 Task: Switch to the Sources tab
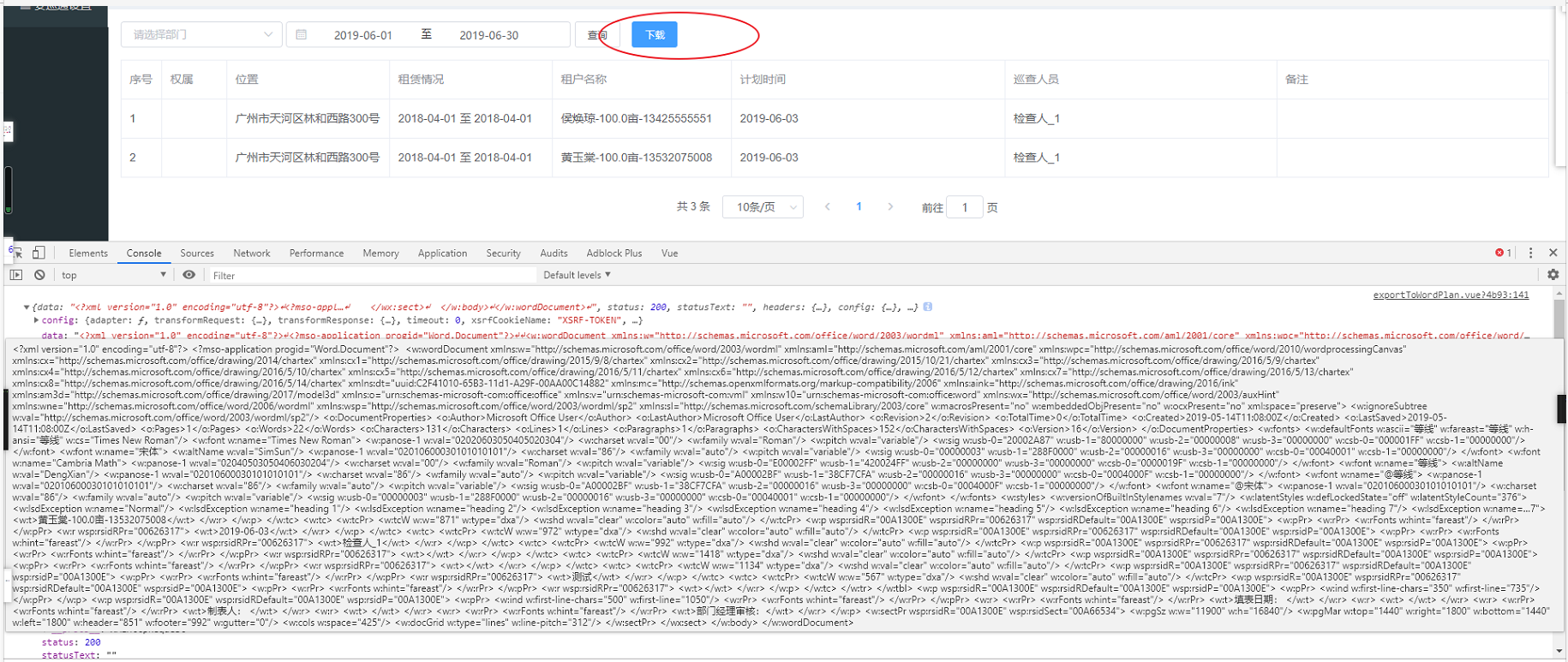197,253
